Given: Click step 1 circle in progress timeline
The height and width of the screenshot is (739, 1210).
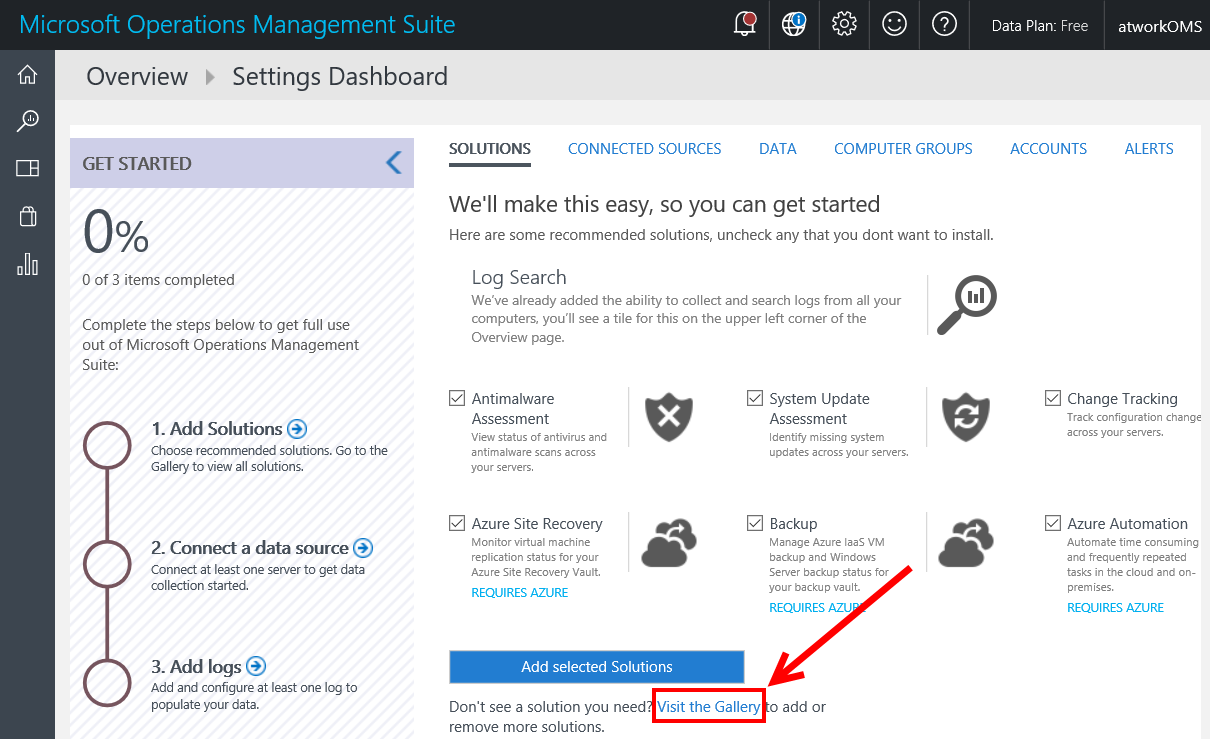Looking at the screenshot, I should (x=107, y=445).
